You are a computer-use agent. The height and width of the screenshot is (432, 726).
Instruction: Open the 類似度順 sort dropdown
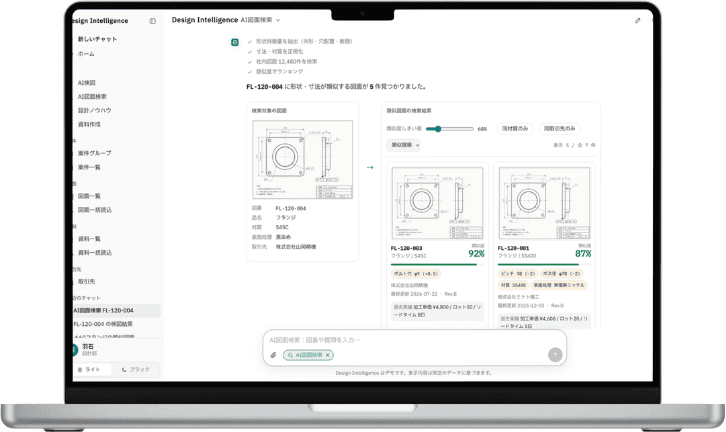pos(403,145)
